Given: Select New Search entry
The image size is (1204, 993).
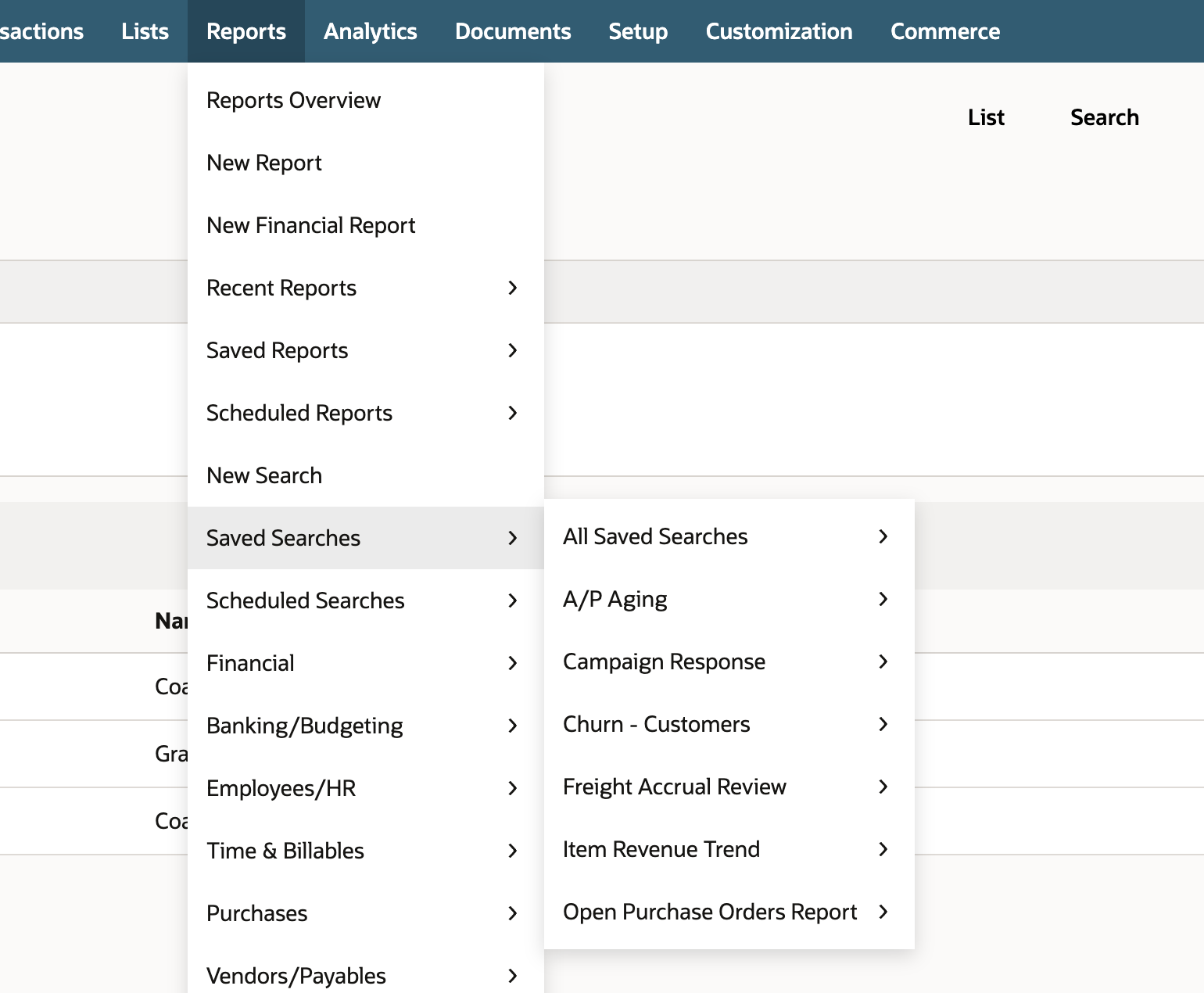Looking at the screenshot, I should pos(366,475).
